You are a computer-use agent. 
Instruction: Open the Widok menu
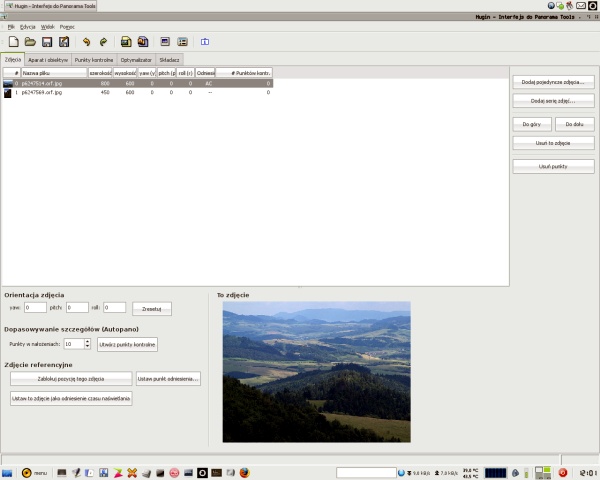48,27
